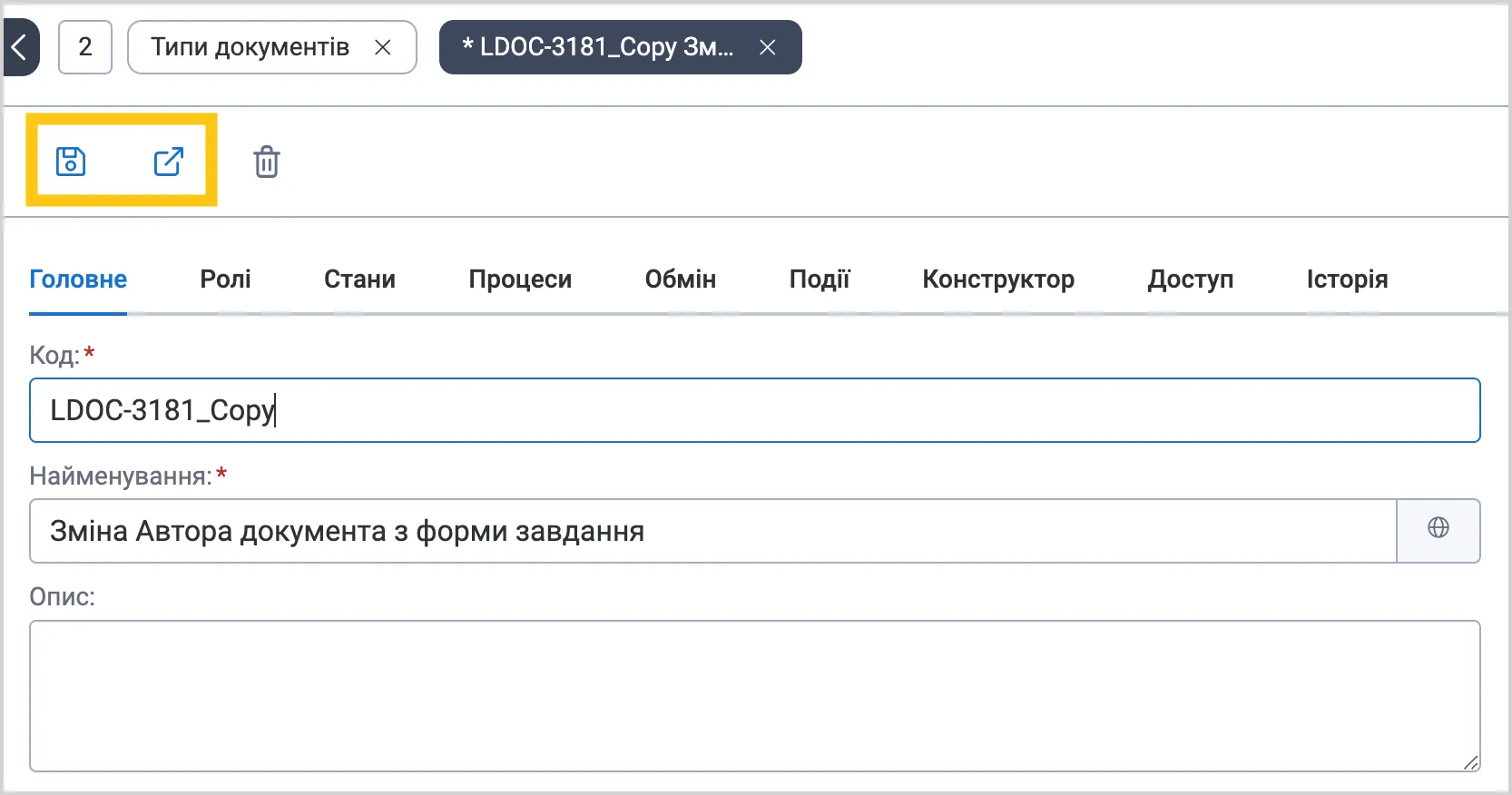Click inside the Опис text area

pyautogui.click(x=755, y=696)
